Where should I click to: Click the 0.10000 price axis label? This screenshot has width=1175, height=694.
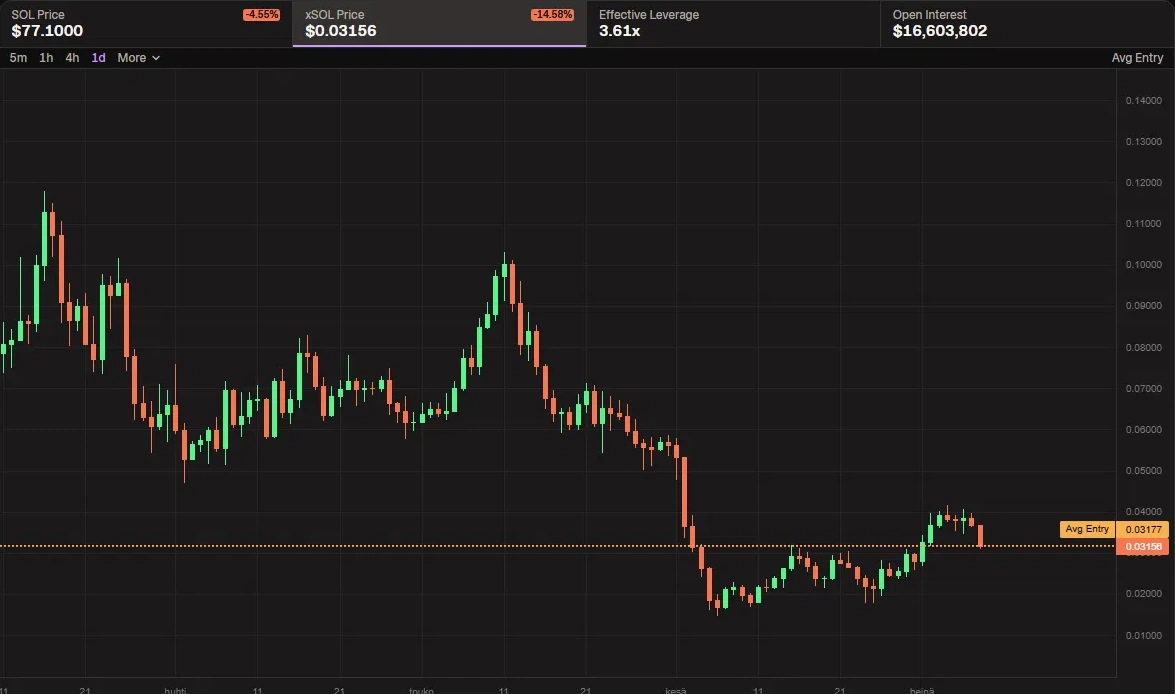coord(1144,265)
